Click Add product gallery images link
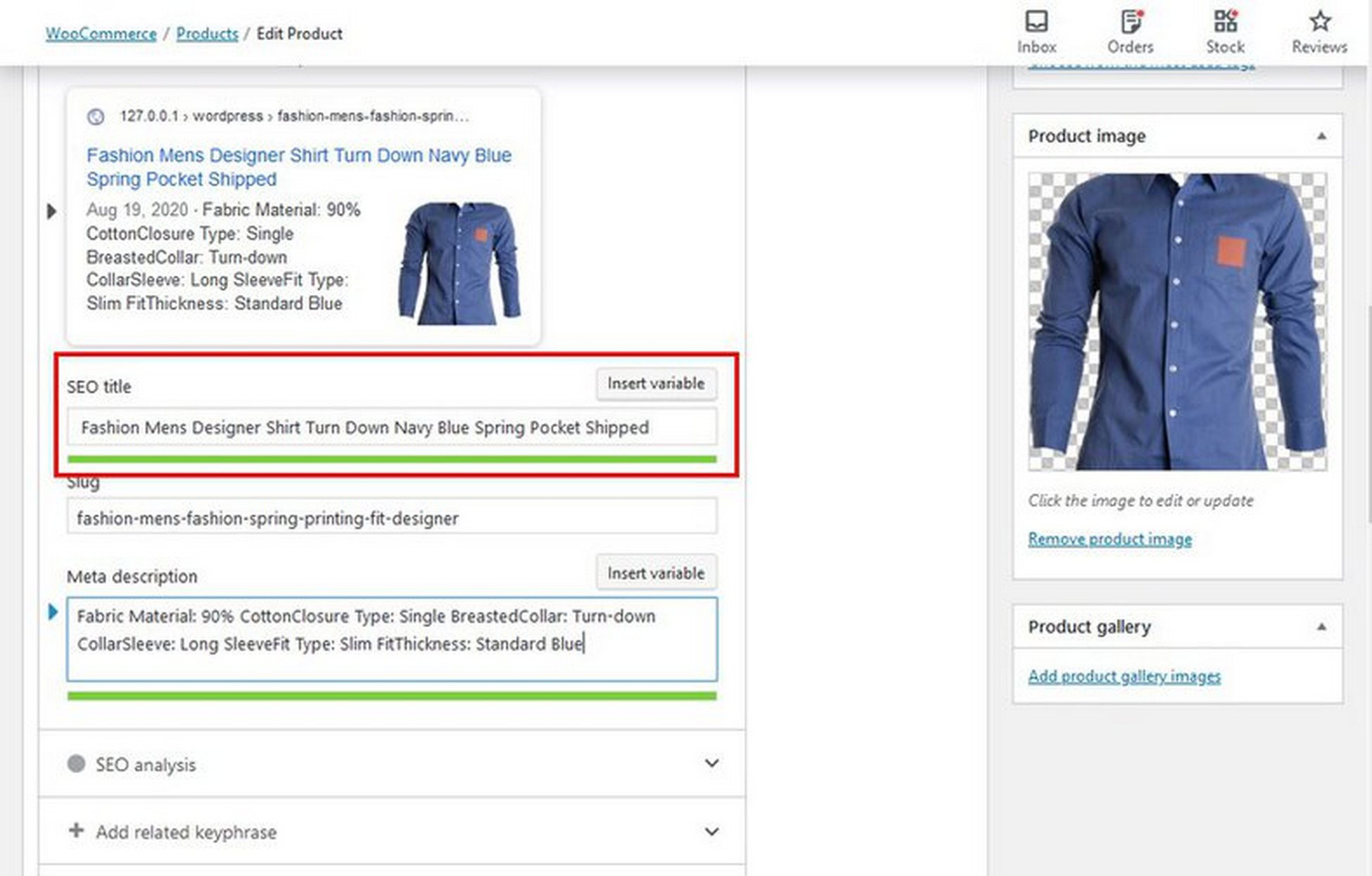The width and height of the screenshot is (1372, 876). tap(1124, 676)
